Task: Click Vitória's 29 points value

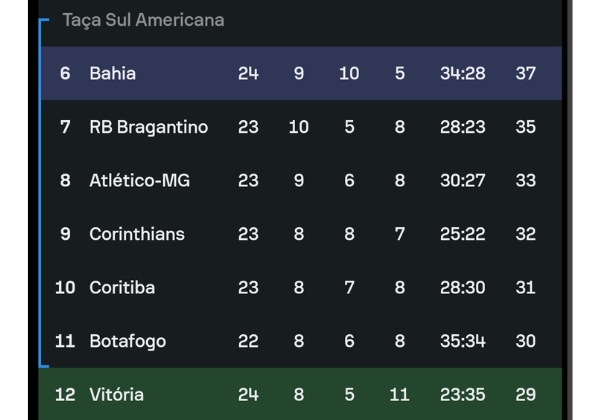Action: tap(525, 395)
